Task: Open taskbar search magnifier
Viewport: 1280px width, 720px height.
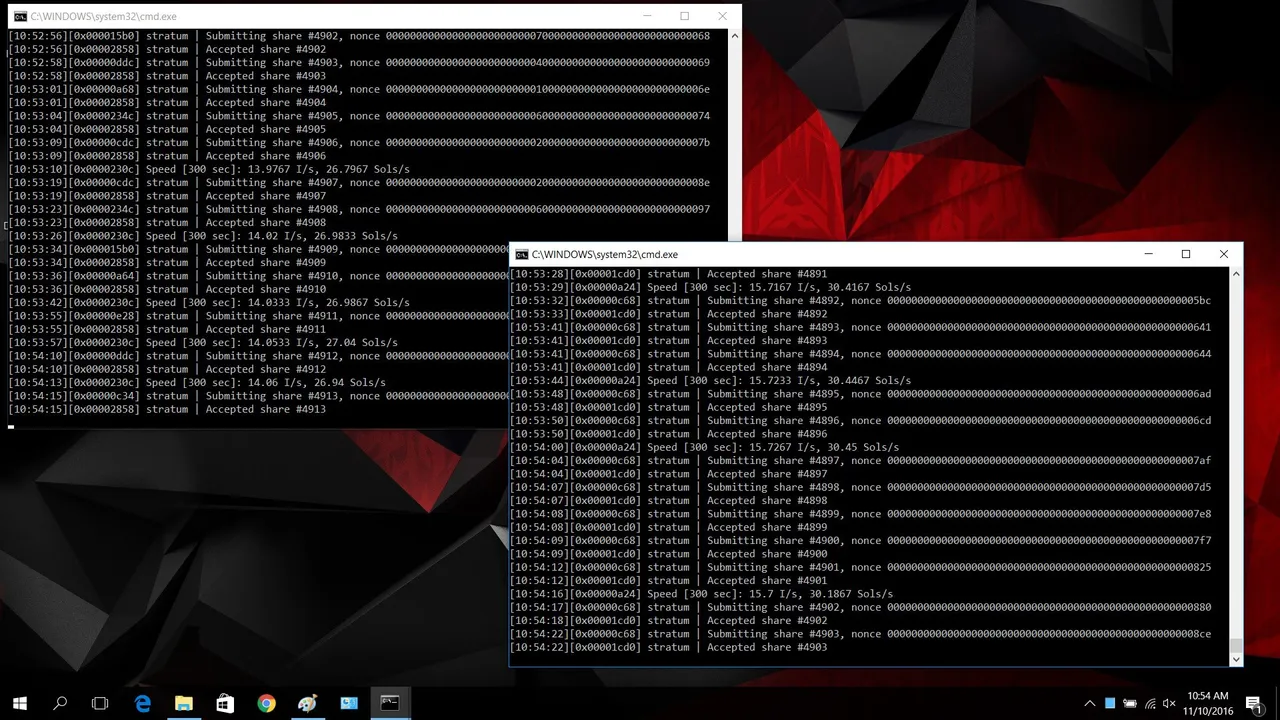Action: click(x=60, y=703)
